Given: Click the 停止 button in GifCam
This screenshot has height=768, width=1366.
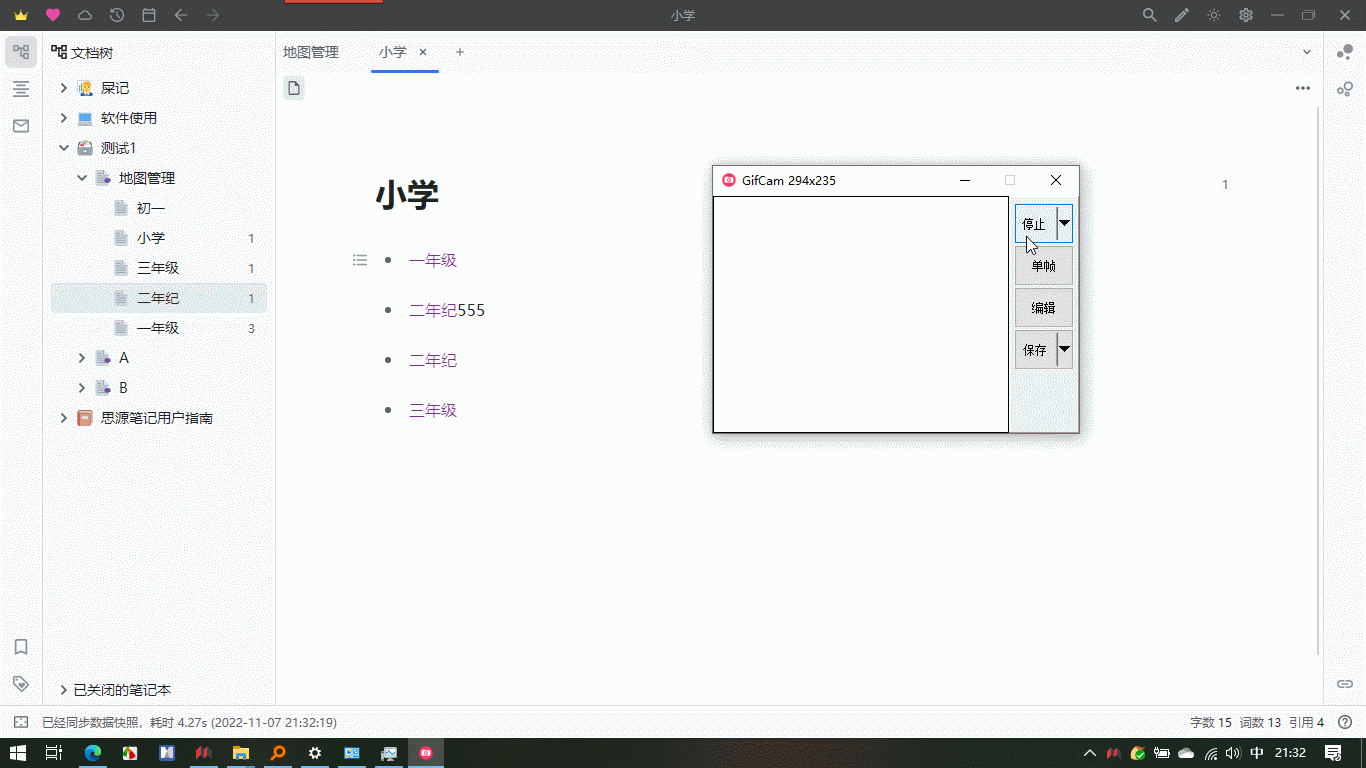Looking at the screenshot, I should [x=1035, y=224].
